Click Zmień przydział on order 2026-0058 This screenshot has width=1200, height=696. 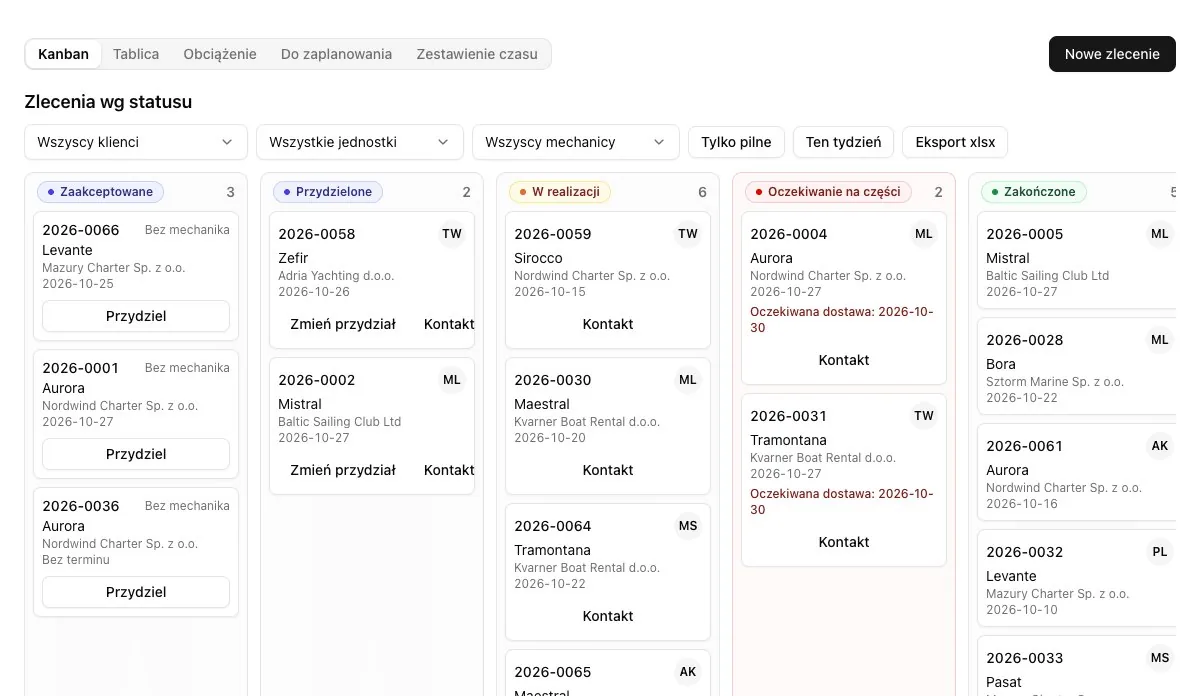pos(343,324)
